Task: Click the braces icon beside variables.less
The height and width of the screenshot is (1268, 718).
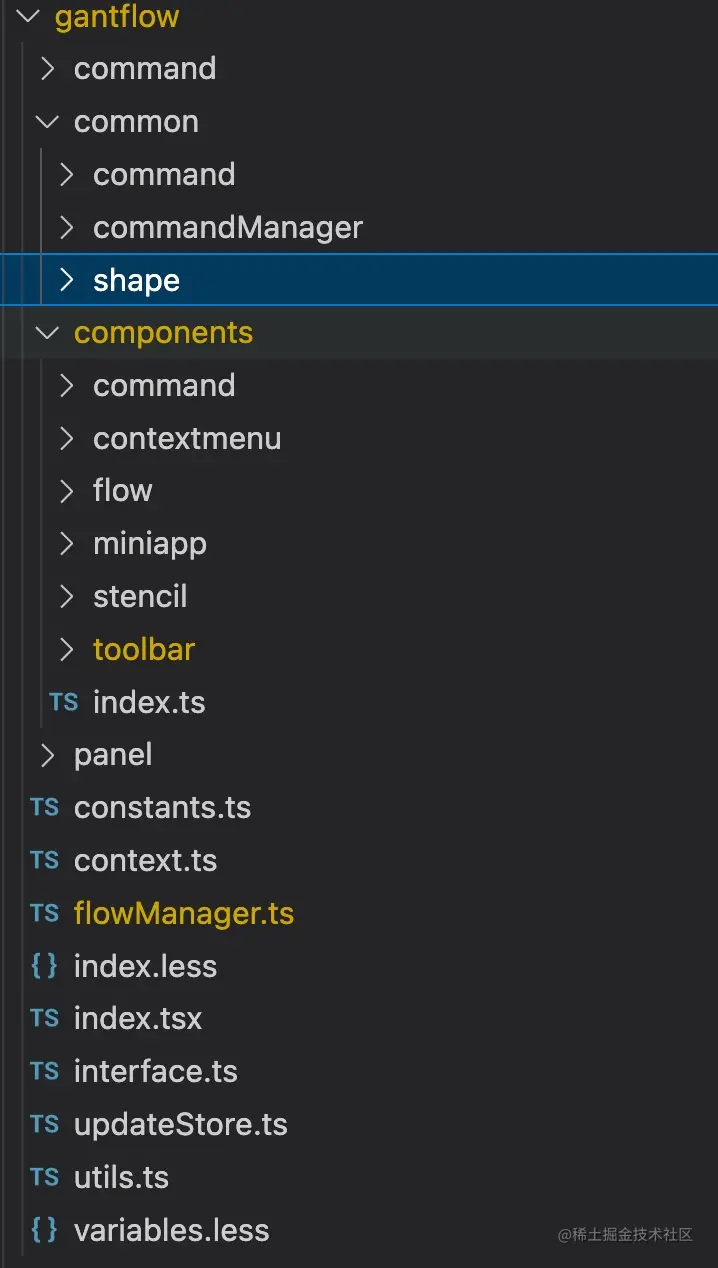Action: tap(44, 1229)
